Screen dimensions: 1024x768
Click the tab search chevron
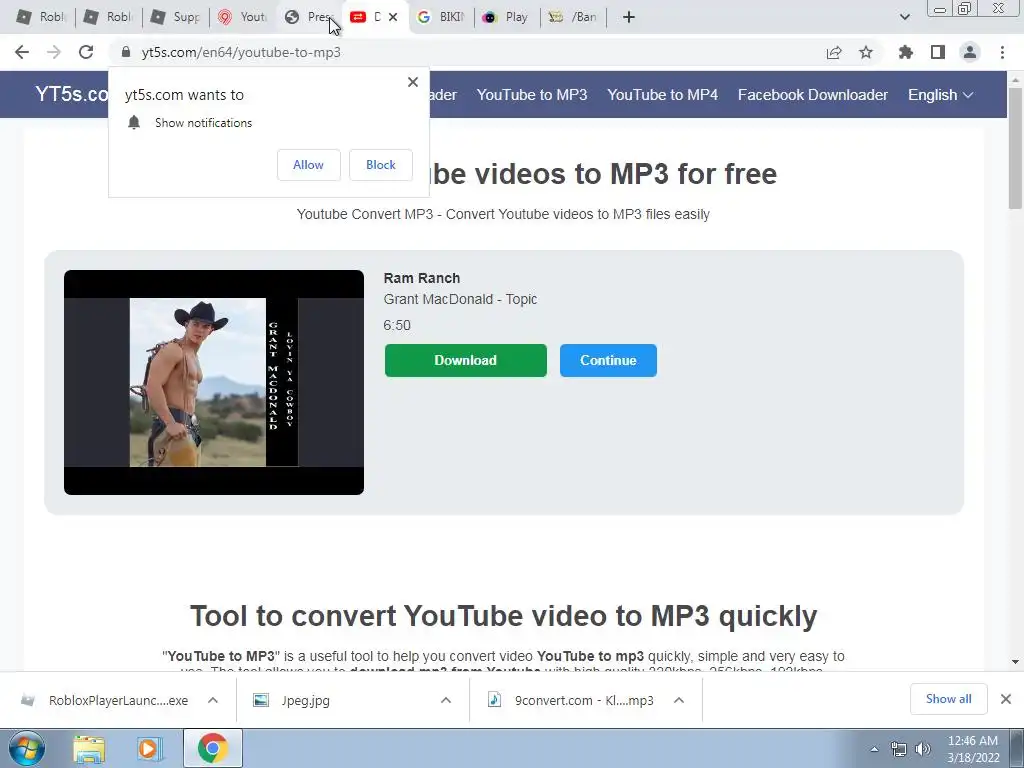[904, 17]
